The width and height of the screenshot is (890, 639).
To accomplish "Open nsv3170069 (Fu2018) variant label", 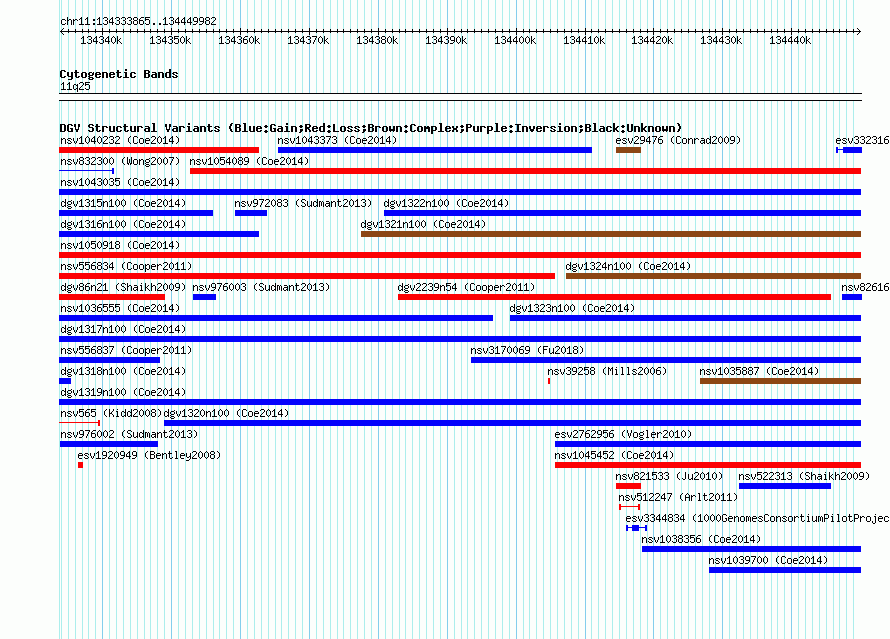I will coord(527,350).
